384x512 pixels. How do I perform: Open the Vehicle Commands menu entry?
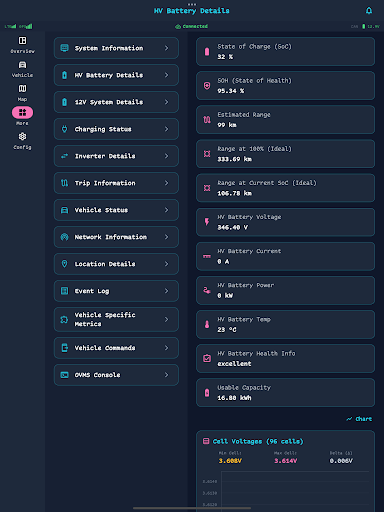[x=116, y=348]
